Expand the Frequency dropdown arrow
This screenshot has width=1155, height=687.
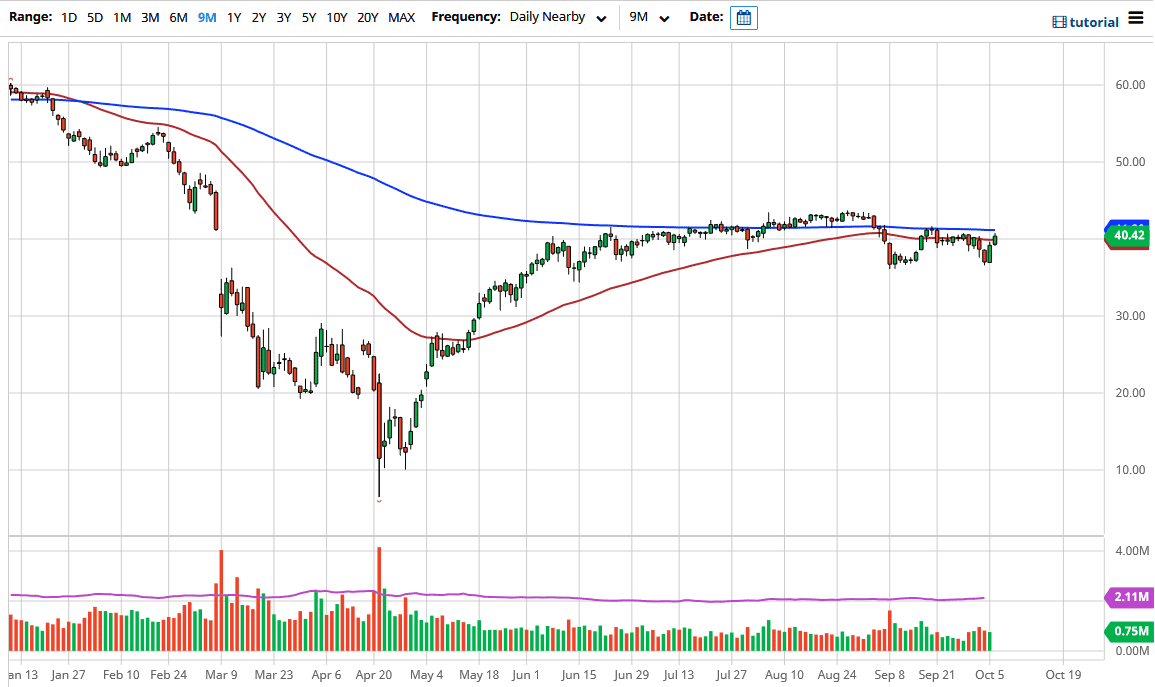tap(601, 18)
